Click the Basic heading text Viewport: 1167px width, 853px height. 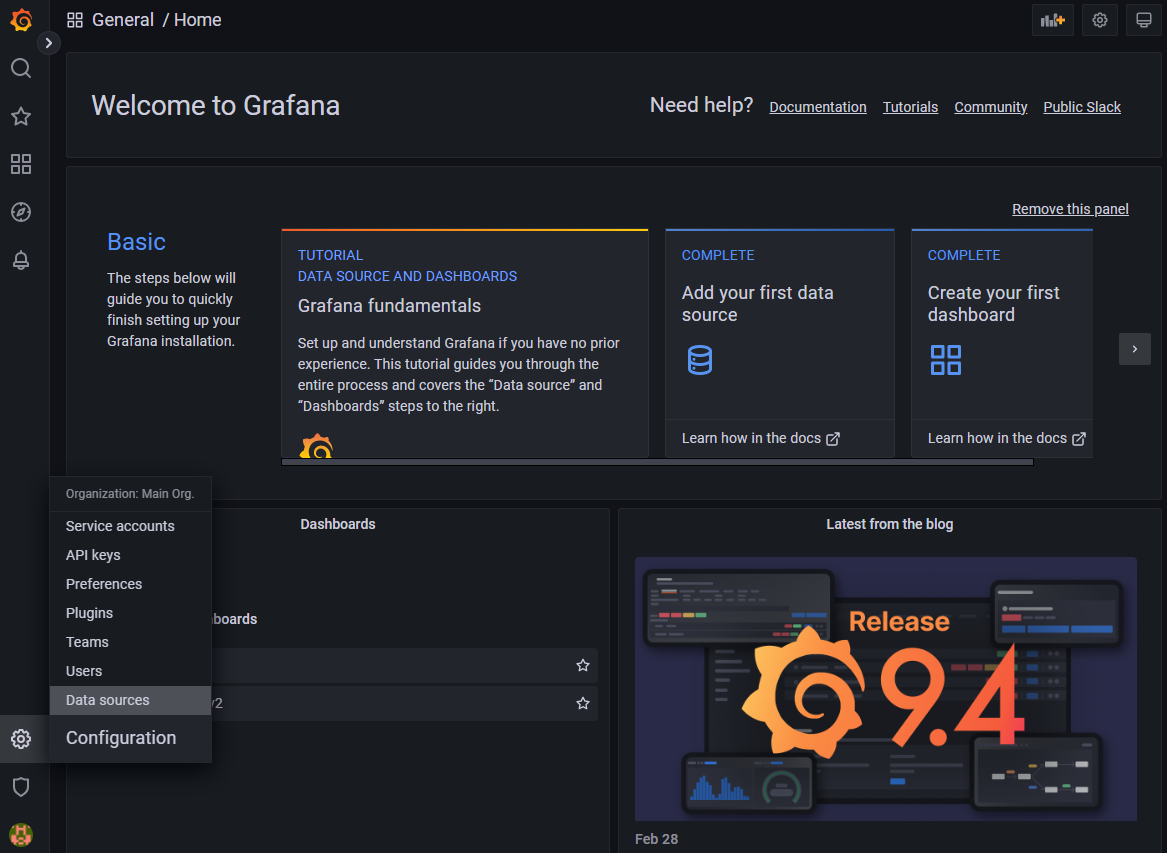pyautogui.click(x=136, y=242)
